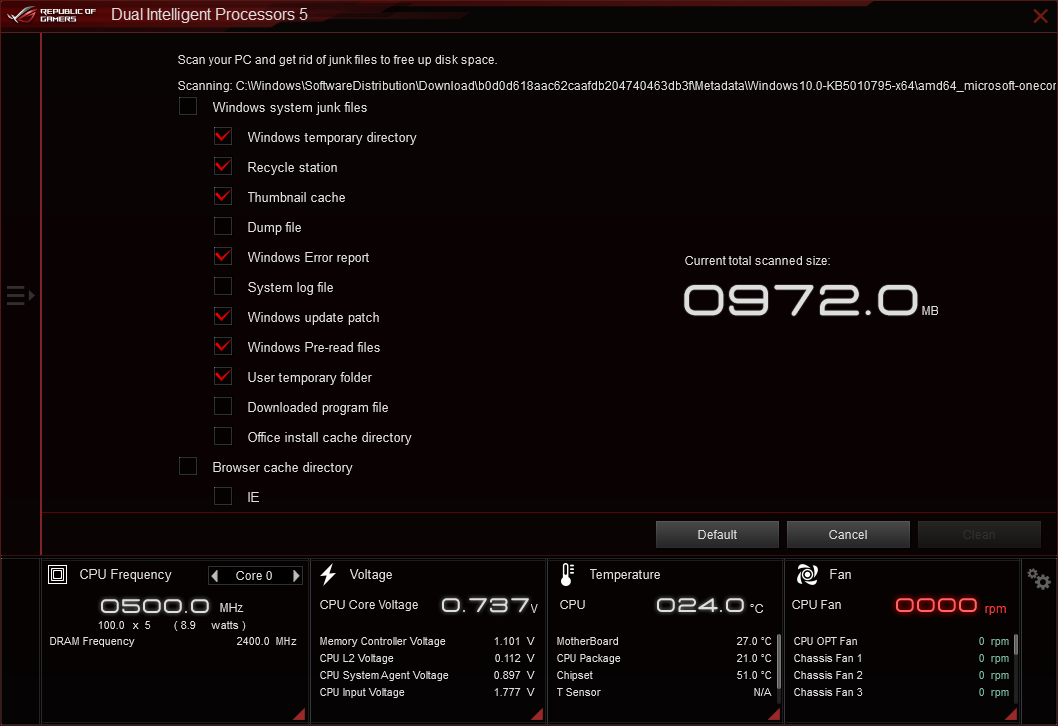1058x726 pixels.
Task: Enable the Dump file checkbox
Action: pyautogui.click(x=222, y=226)
